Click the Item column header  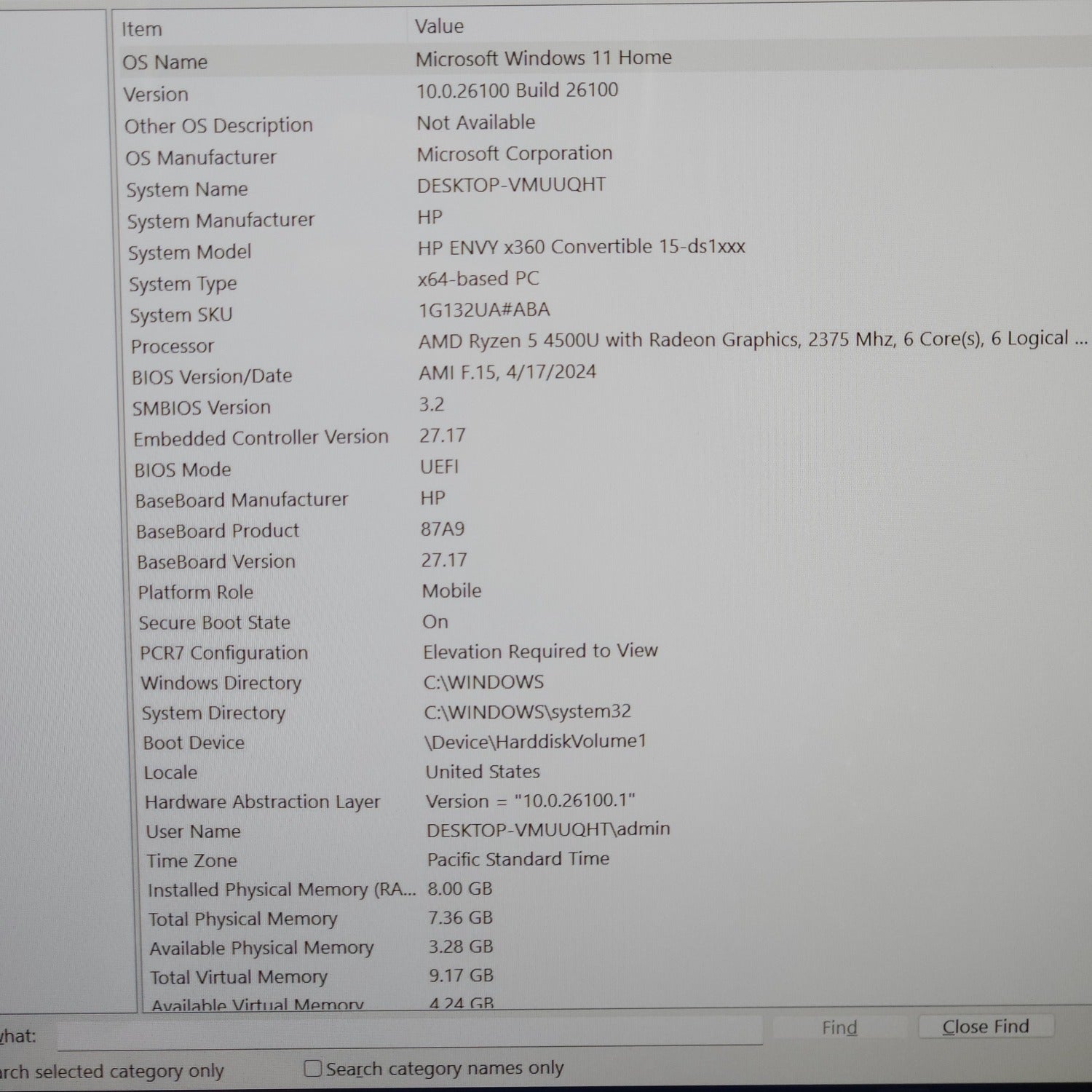coord(142,29)
